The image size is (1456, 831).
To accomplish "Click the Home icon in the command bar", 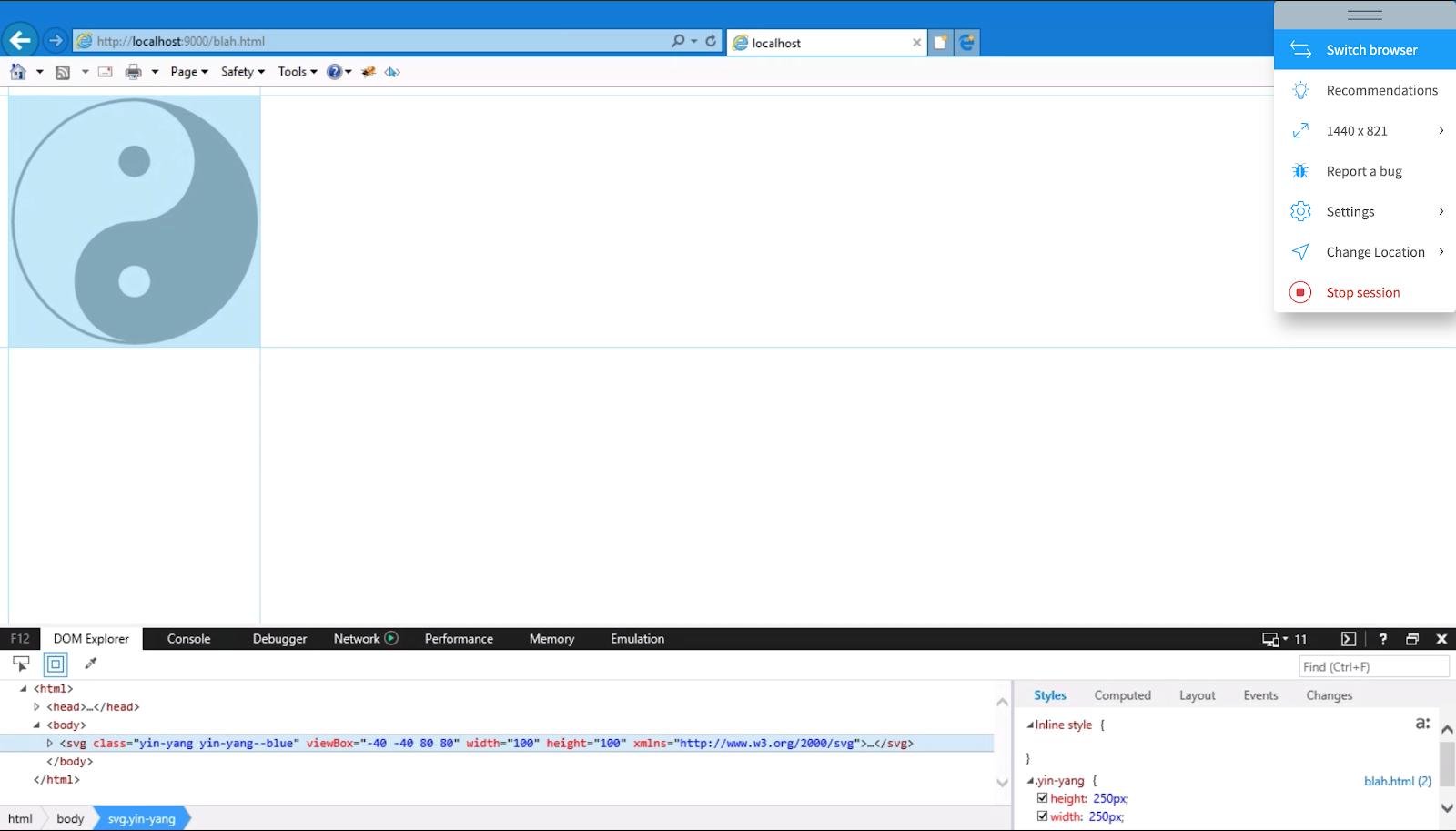I will 18,72.
